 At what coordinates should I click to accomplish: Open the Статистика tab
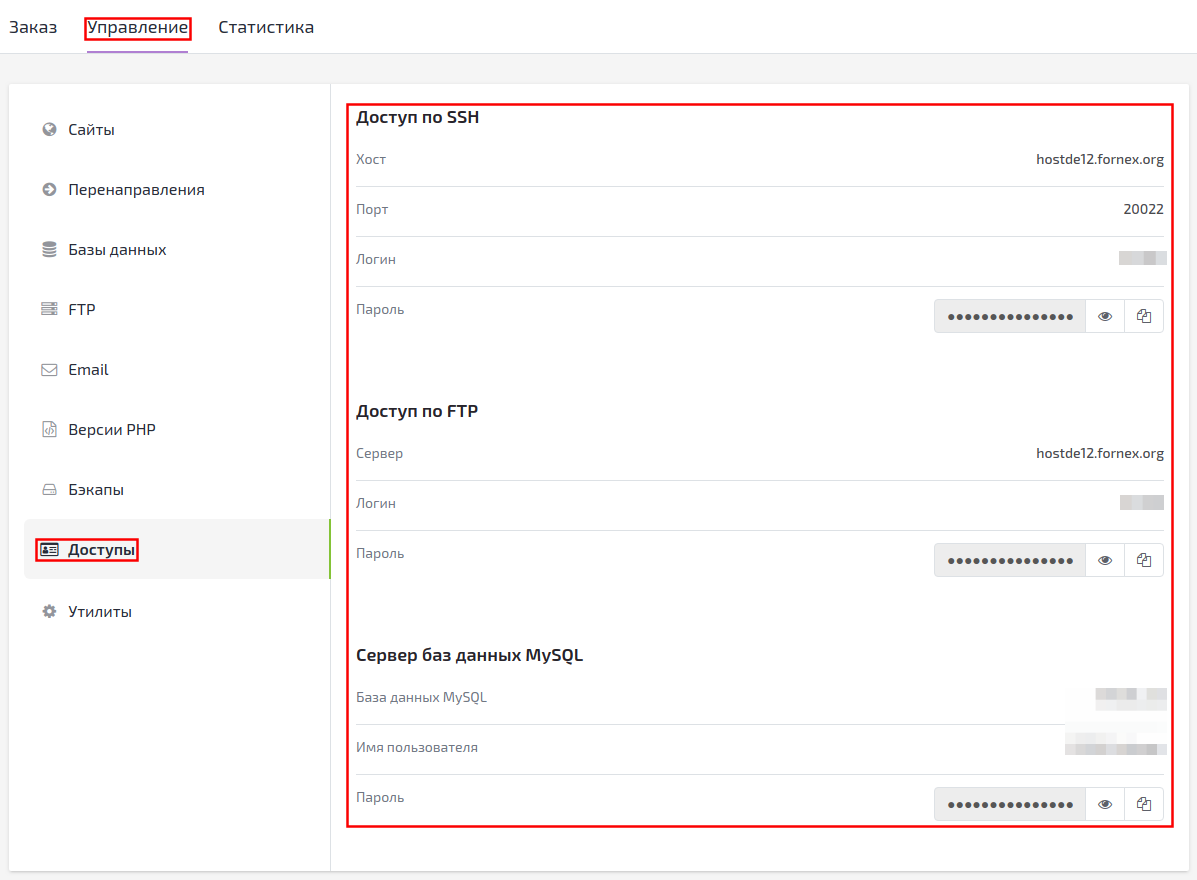point(266,27)
